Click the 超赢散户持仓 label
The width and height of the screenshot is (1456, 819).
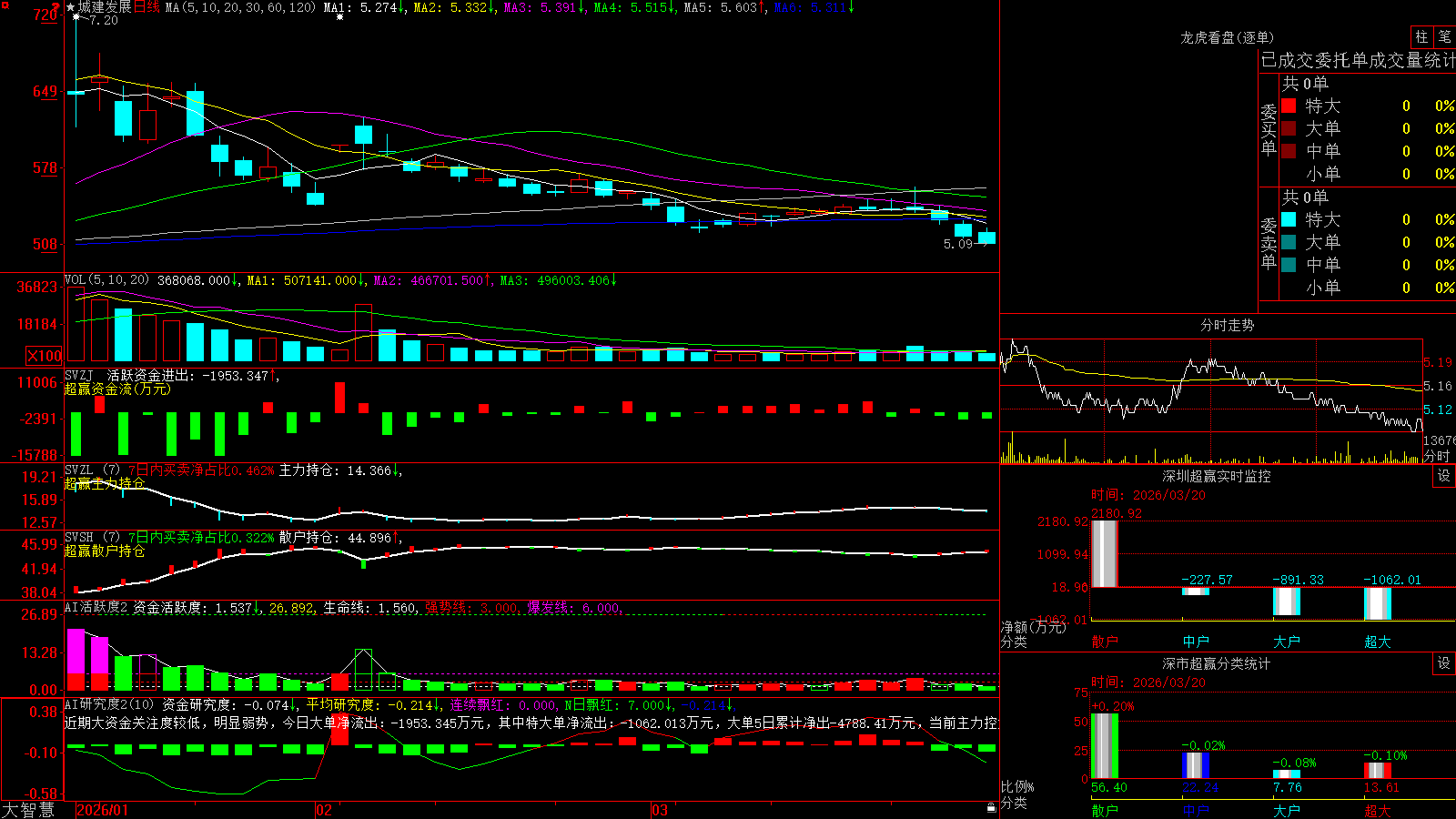coord(105,551)
